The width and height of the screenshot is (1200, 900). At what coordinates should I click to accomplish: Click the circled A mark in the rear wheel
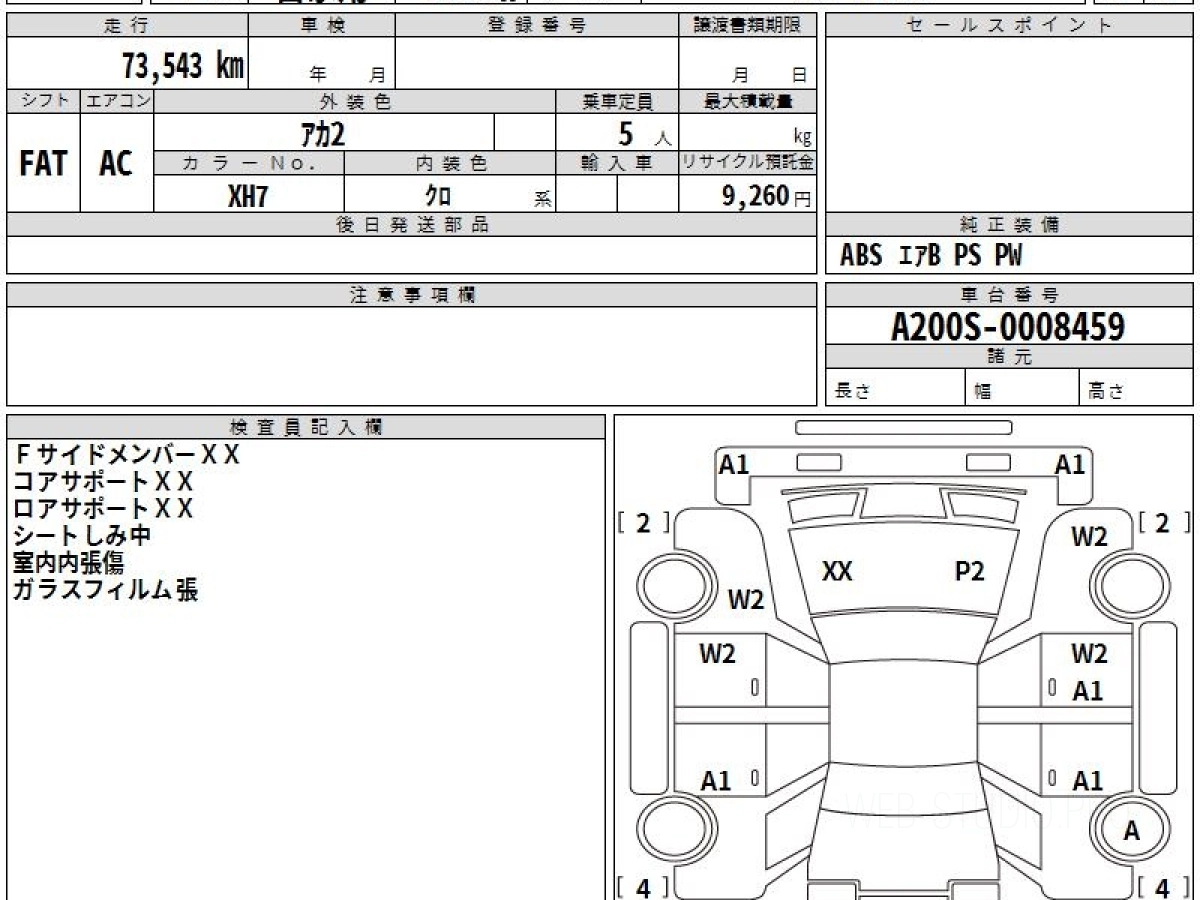pyautogui.click(x=1131, y=830)
